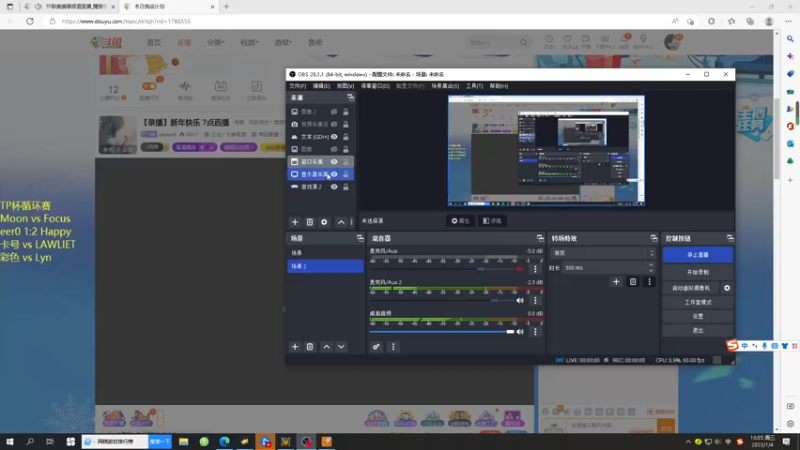Viewport: 800px width, 450px height.
Task: Delete the current scene transition
Action: pos(633,282)
